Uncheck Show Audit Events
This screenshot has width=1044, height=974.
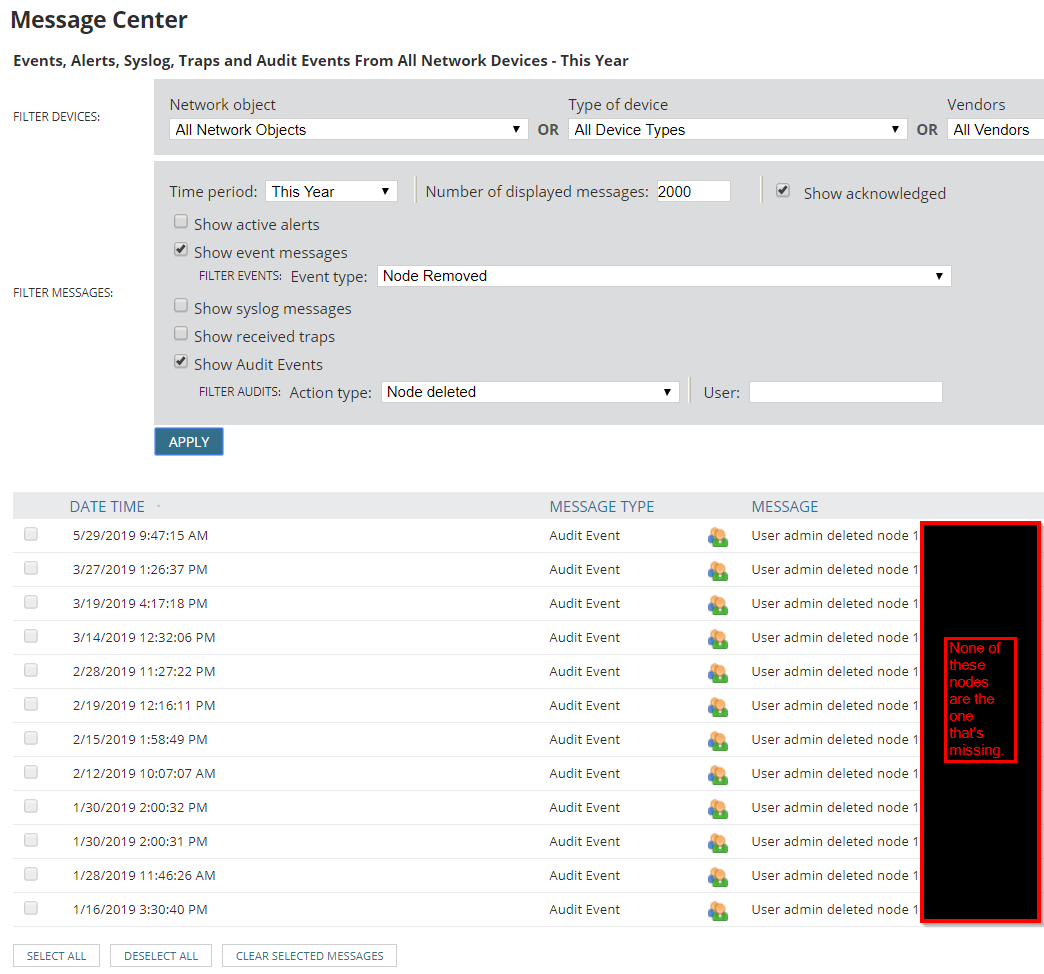click(180, 361)
